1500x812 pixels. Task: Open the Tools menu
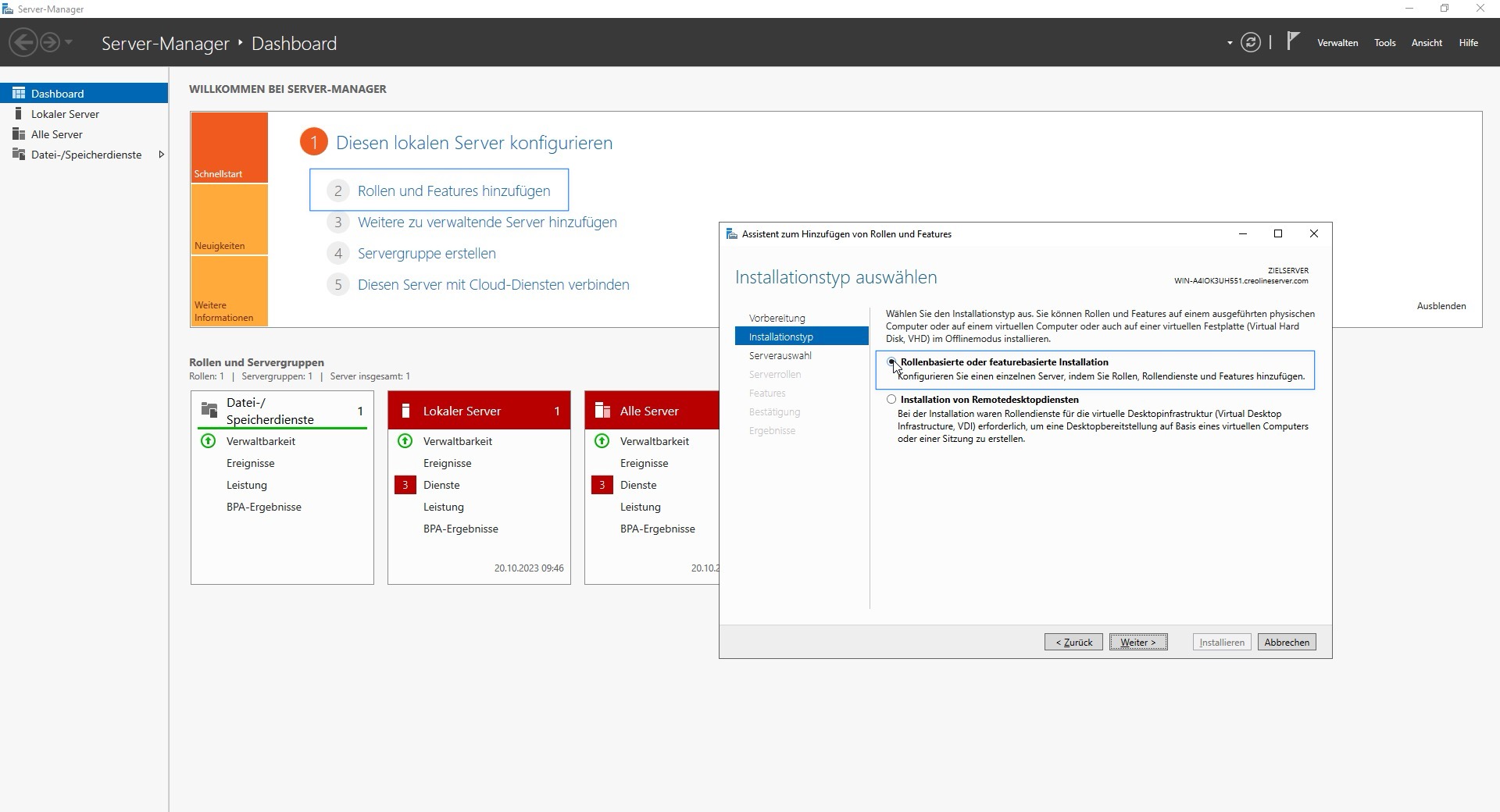point(1384,43)
